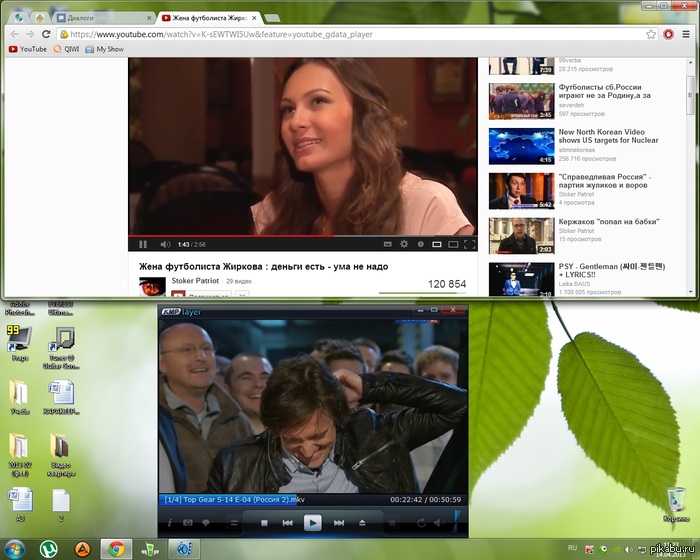
Task: Open the QIWI bookmark
Action: (x=66, y=49)
